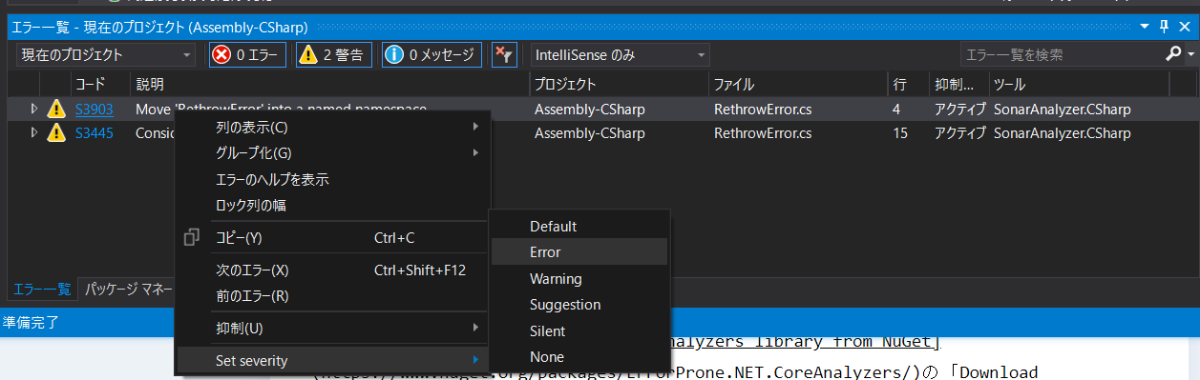Choose 次のエラー(X) menu item
Viewport: 1200px width, 380px height.
(x=333, y=270)
